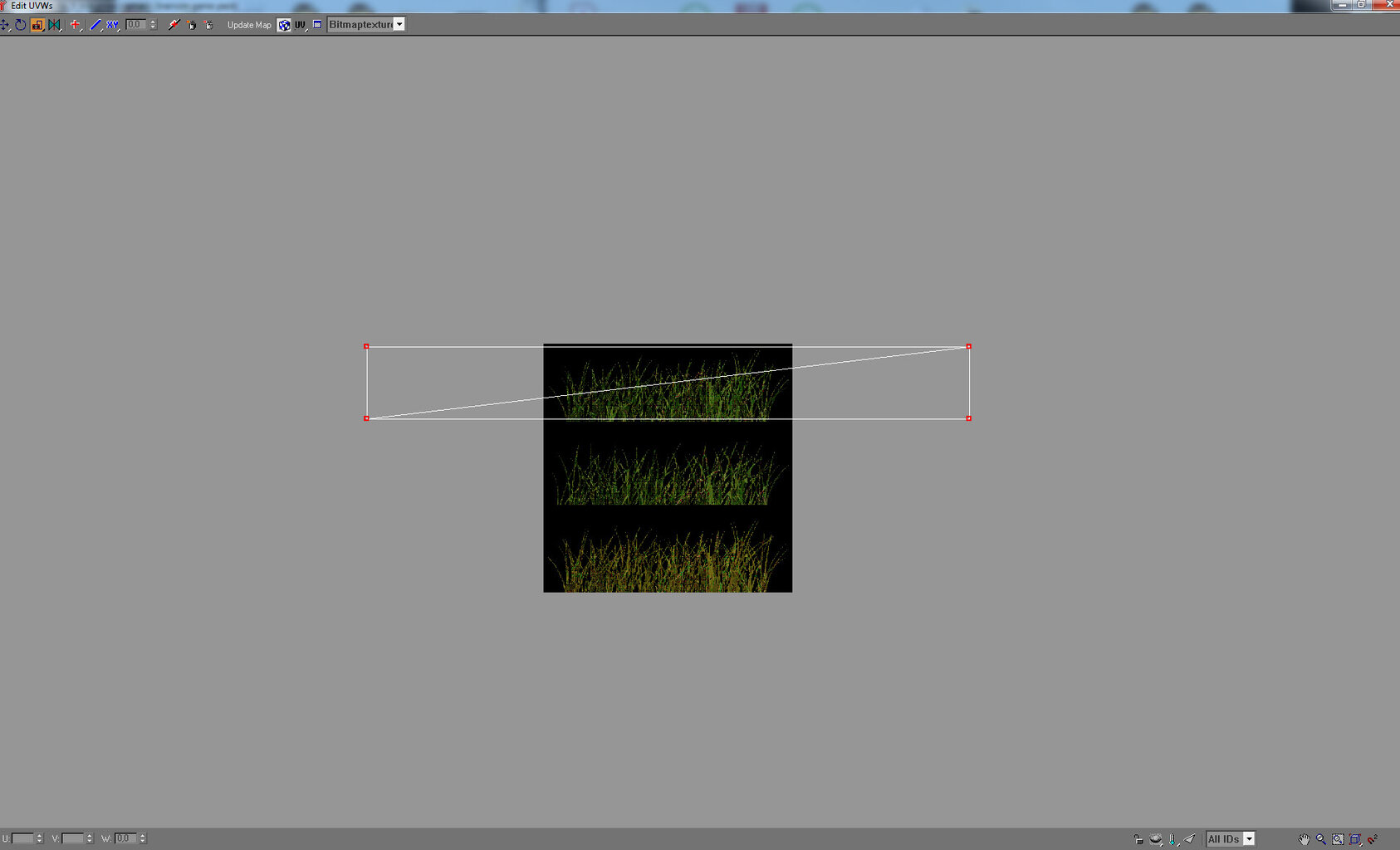
Task: Click the triangle Filter Selected Faces icon
Action: (x=1189, y=838)
